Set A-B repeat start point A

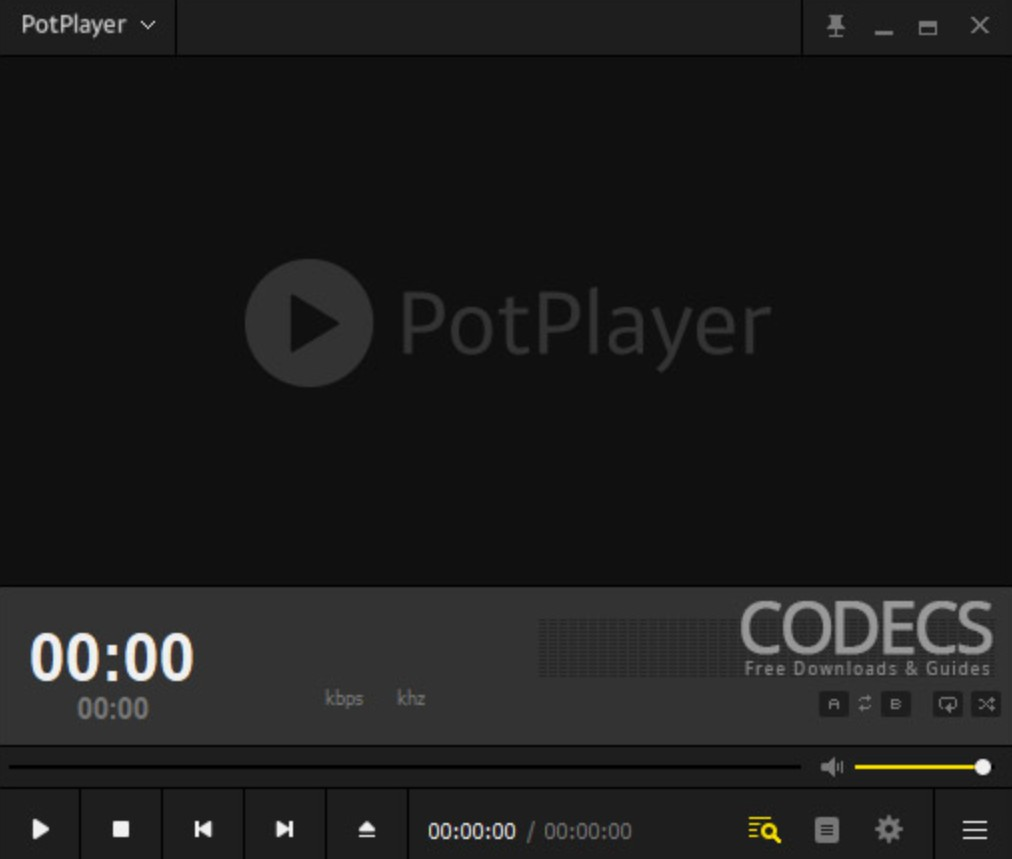[x=834, y=704]
